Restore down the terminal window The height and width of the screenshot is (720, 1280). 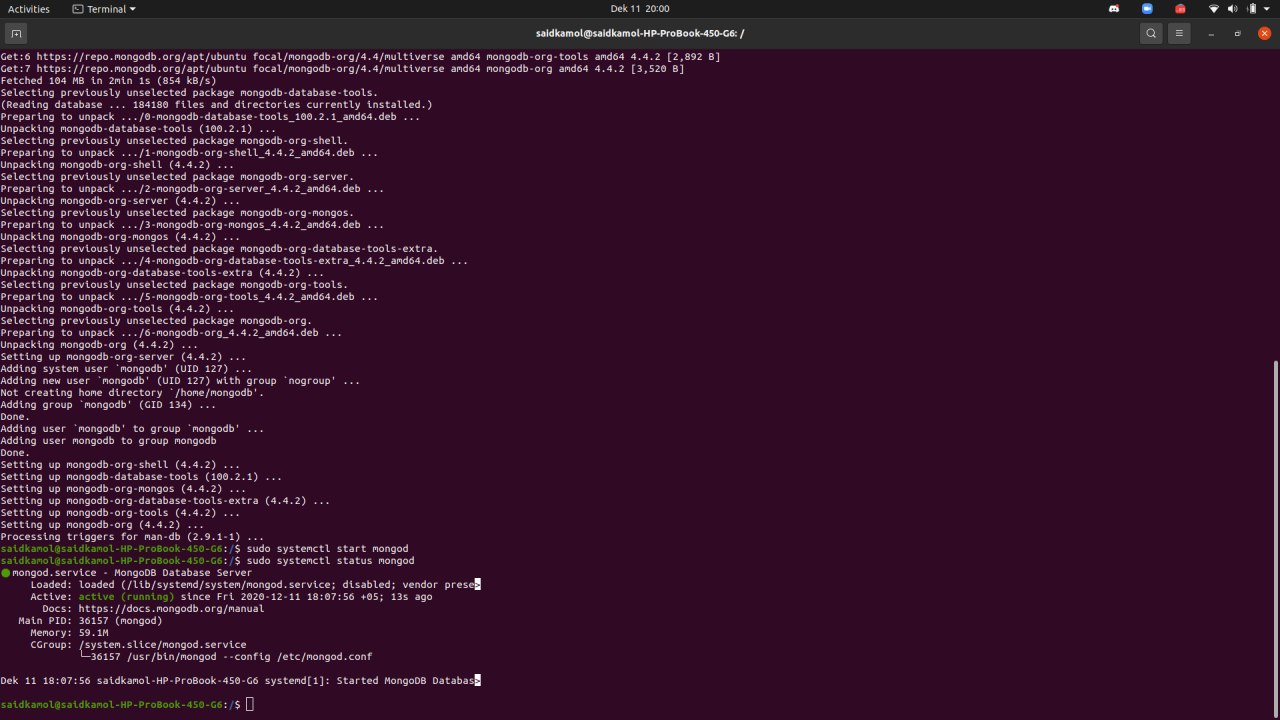[1237, 33]
